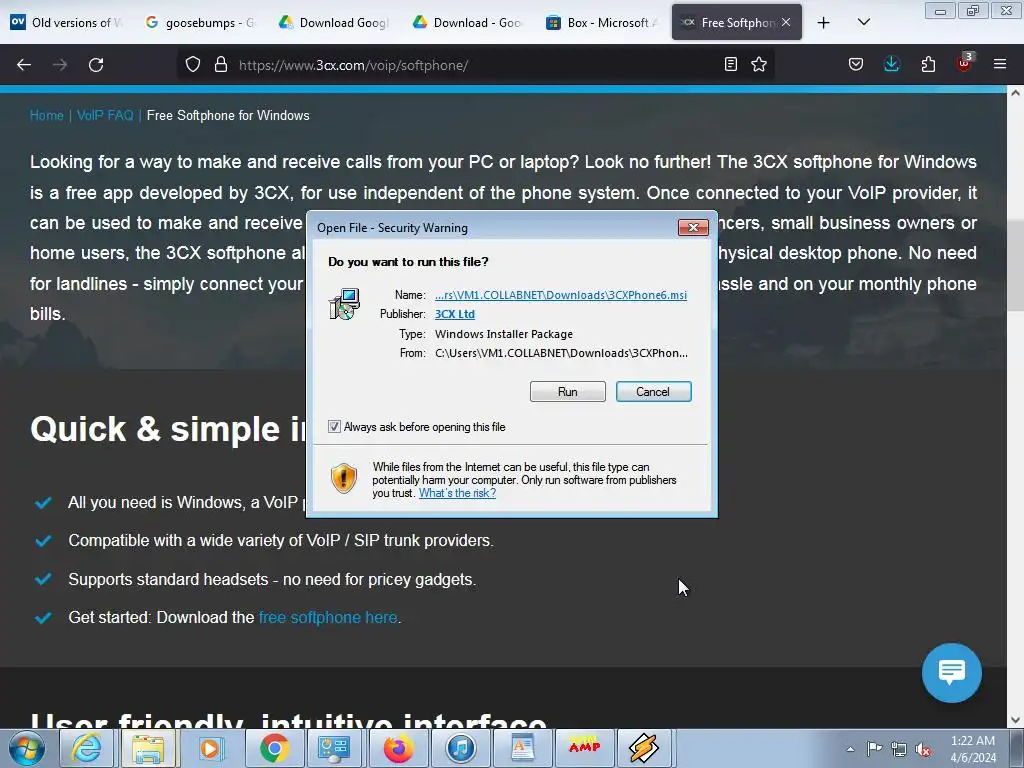The height and width of the screenshot is (768, 1024).
Task: Go back using the browser back arrow
Action: point(24,65)
